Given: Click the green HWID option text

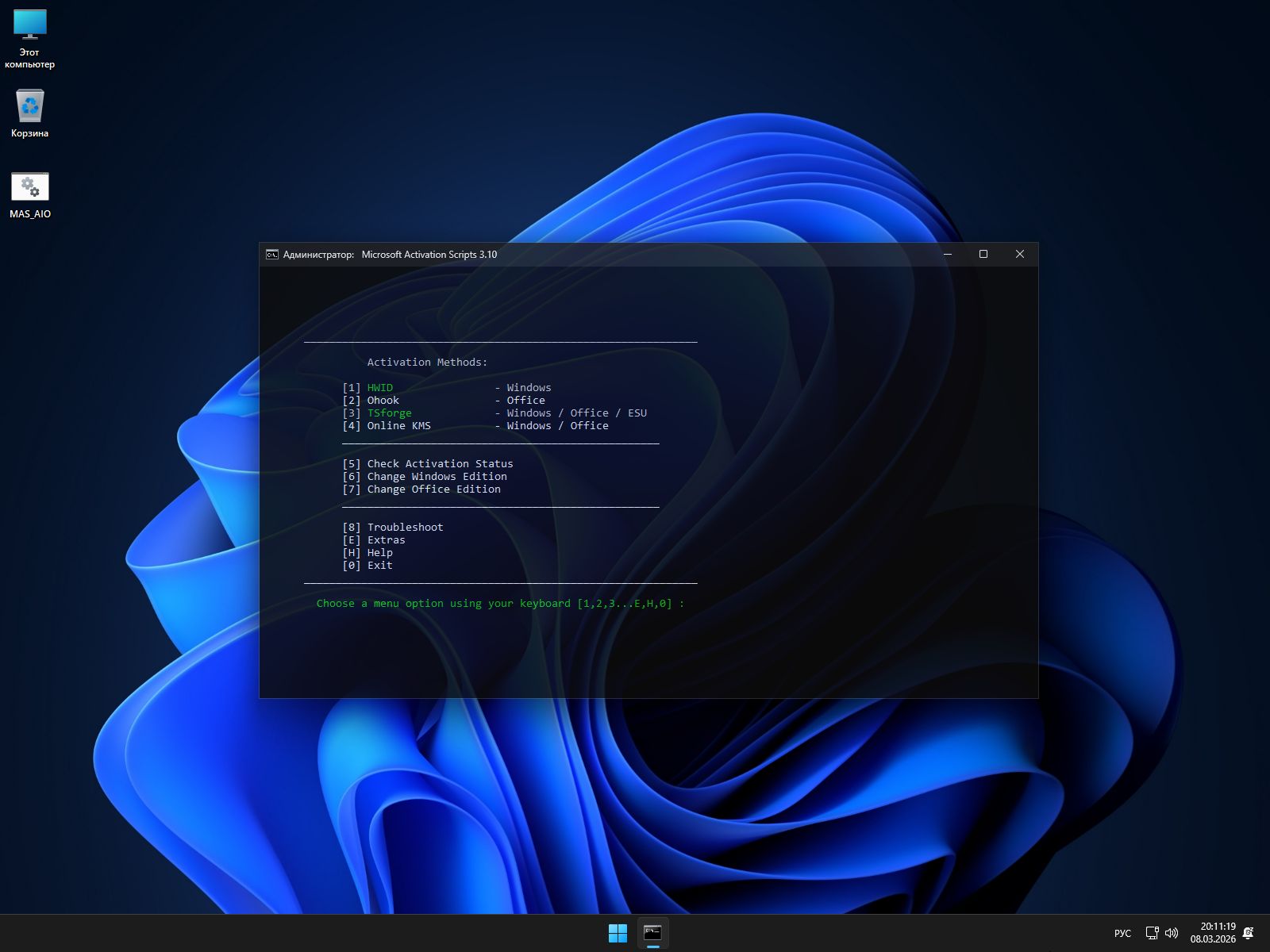Looking at the screenshot, I should (379, 388).
